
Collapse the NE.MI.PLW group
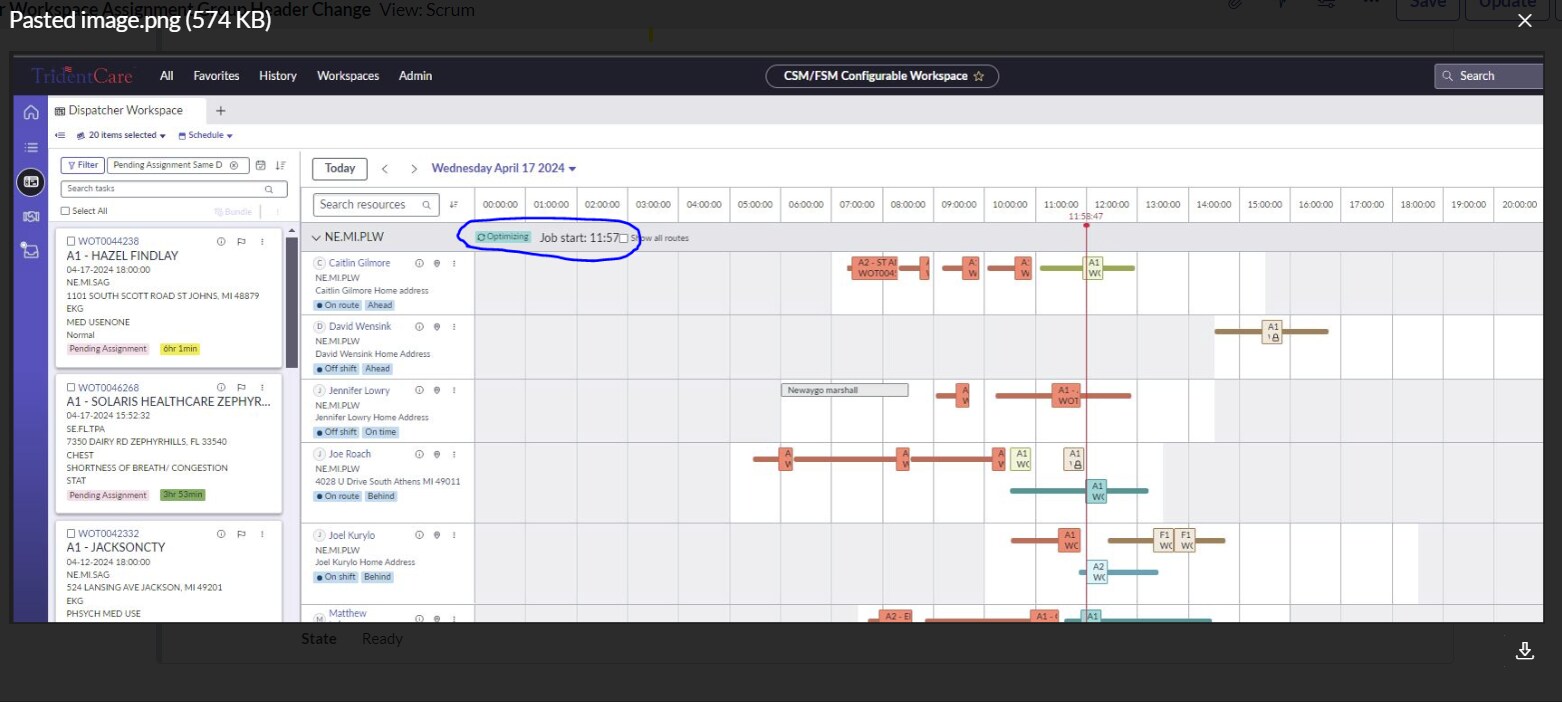[316, 238]
